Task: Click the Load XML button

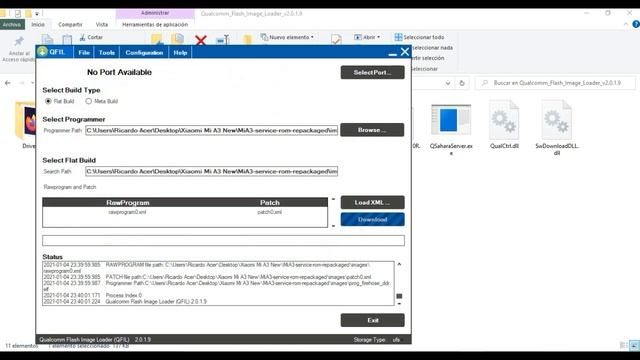Action: coord(372,202)
